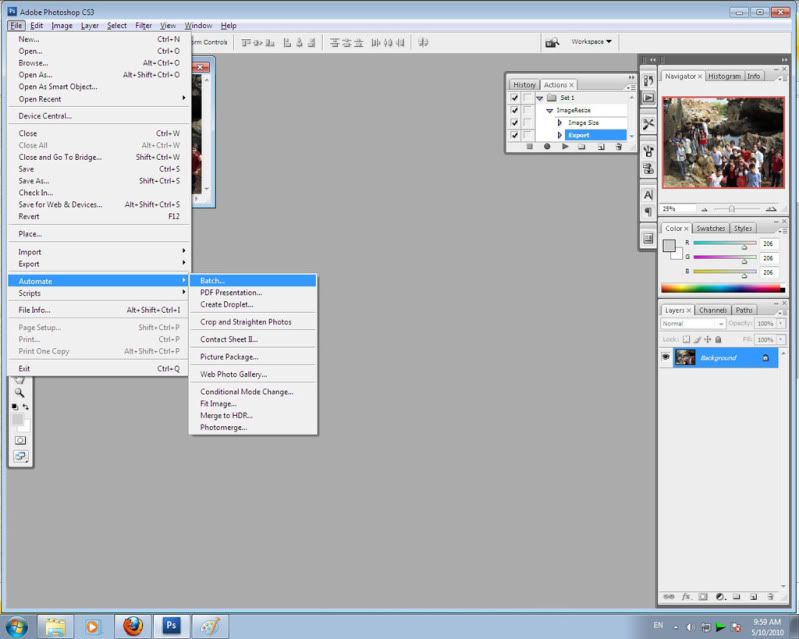
Task: Open the Clone Source dock icon
Action: pos(648,169)
